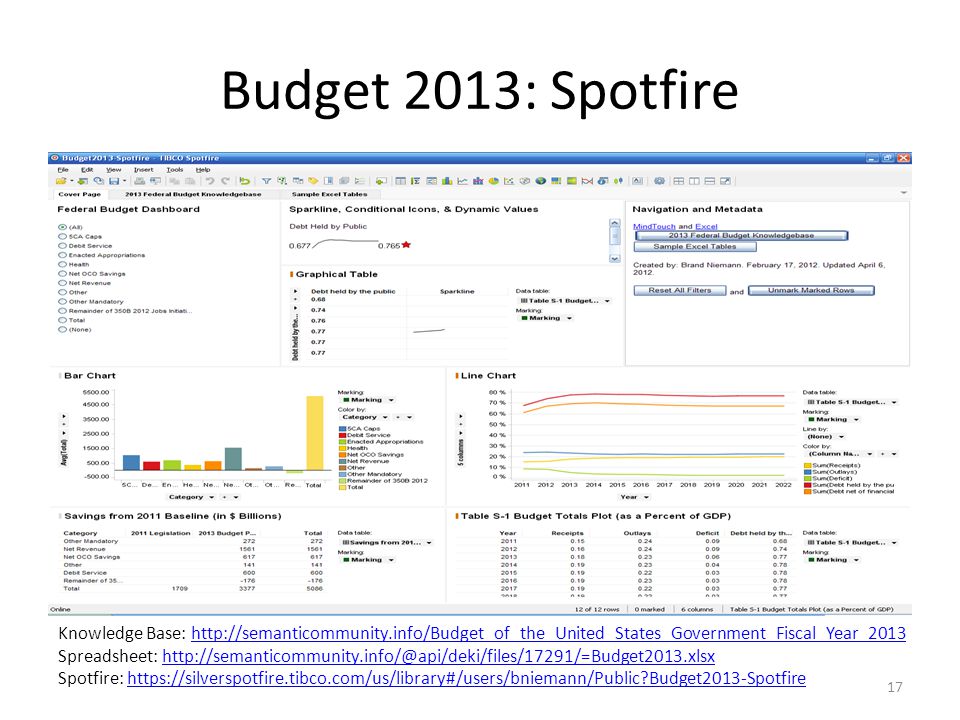Insert a Cross Table via sigma icon
The width and height of the screenshot is (960, 720).
coord(416,181)
